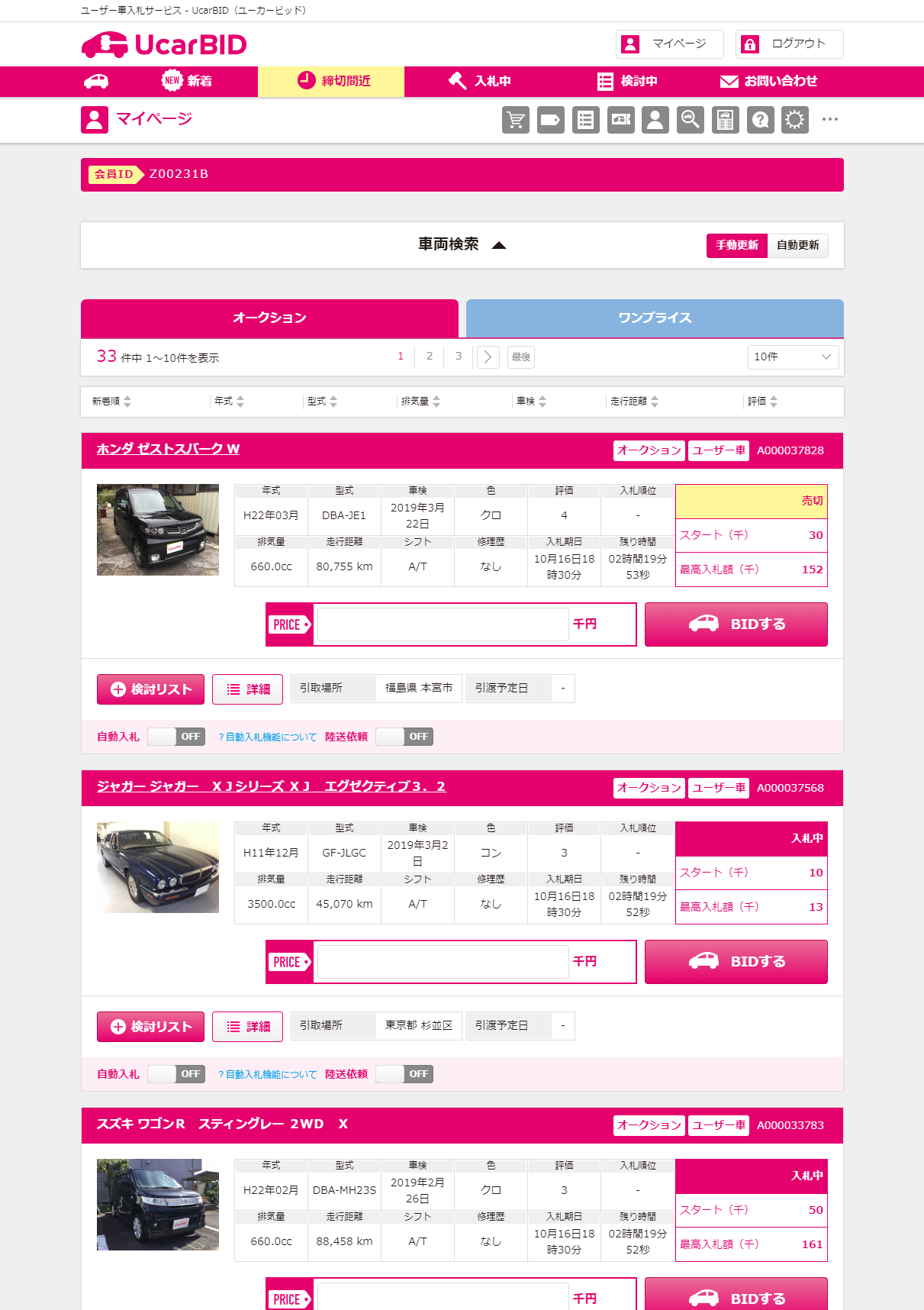Toggle 陸送依頼 switch for Jaguar XJ
The image size is (924, 1310).
click(404, 1074)
